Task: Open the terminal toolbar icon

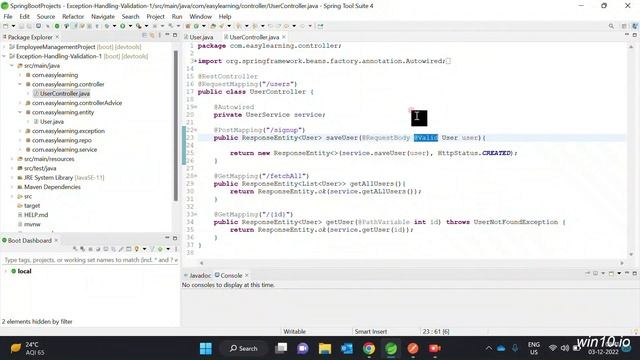Action: point(38,26)
